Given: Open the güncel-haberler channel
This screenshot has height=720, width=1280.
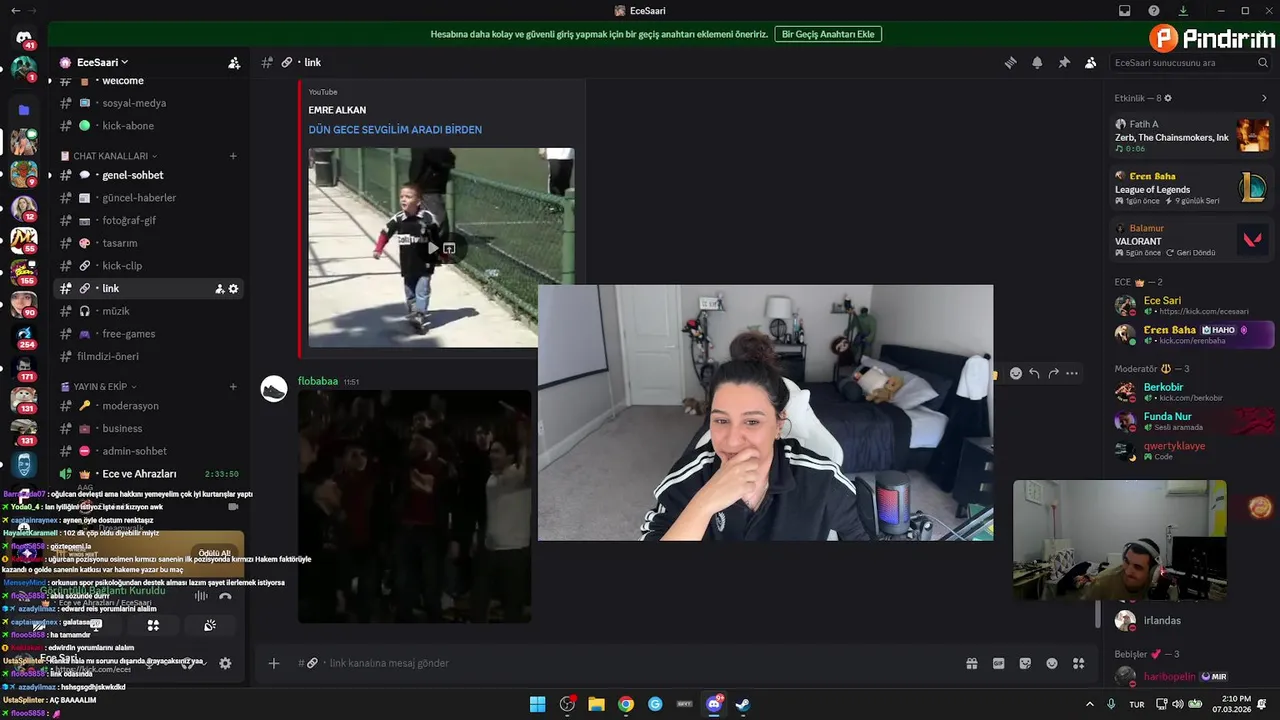Looking at the screenshot, I should pyautogui.click(x=149, y=198).
